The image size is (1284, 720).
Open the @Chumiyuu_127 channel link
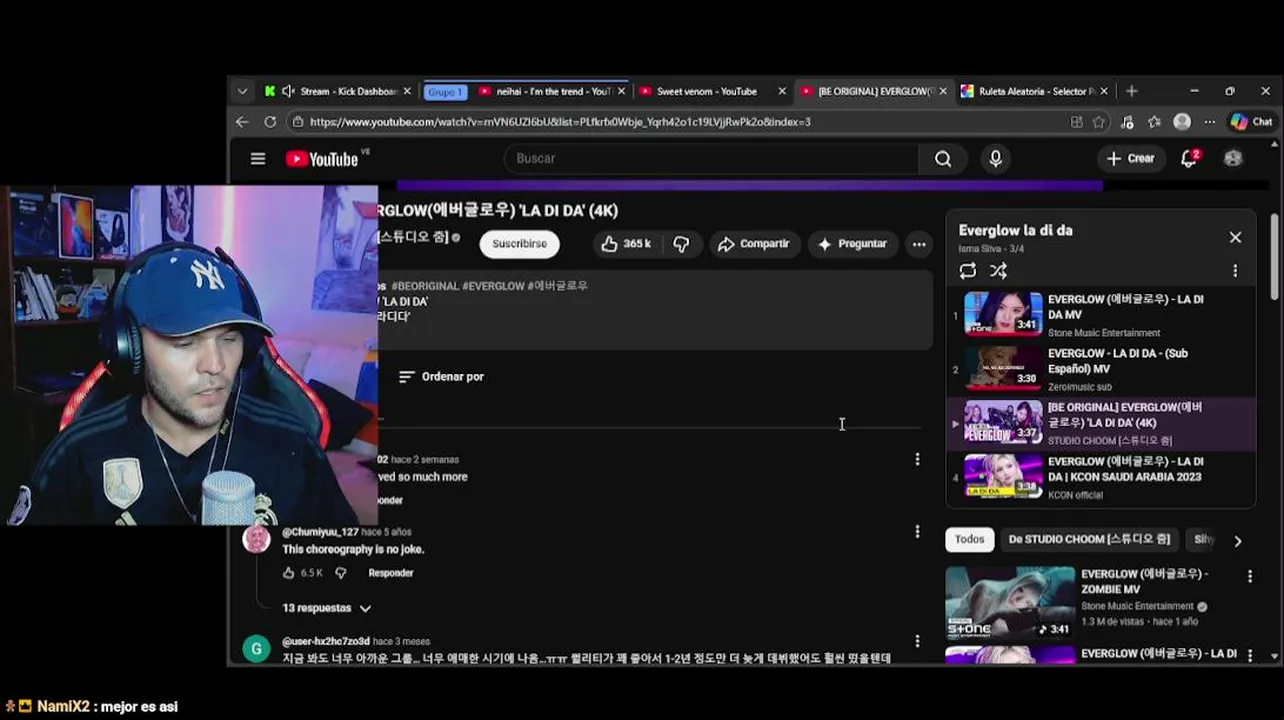point(320,532)
